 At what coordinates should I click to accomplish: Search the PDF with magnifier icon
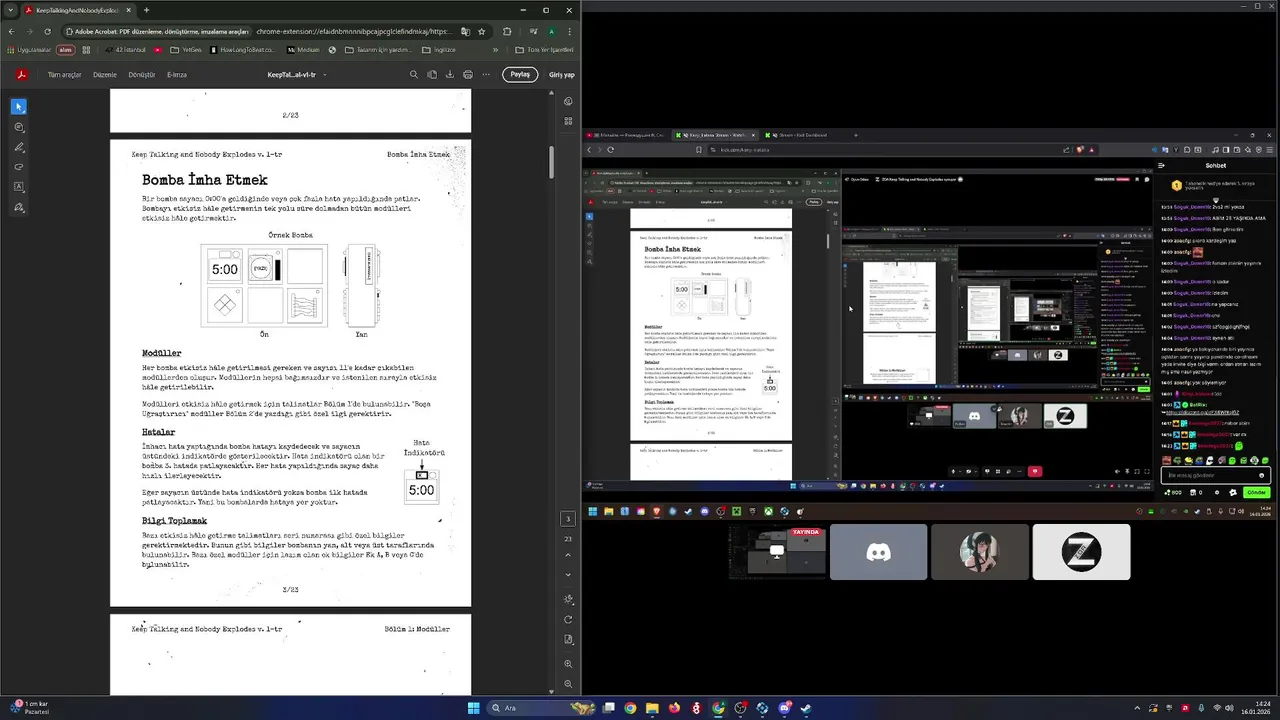(x=414, y=74)
